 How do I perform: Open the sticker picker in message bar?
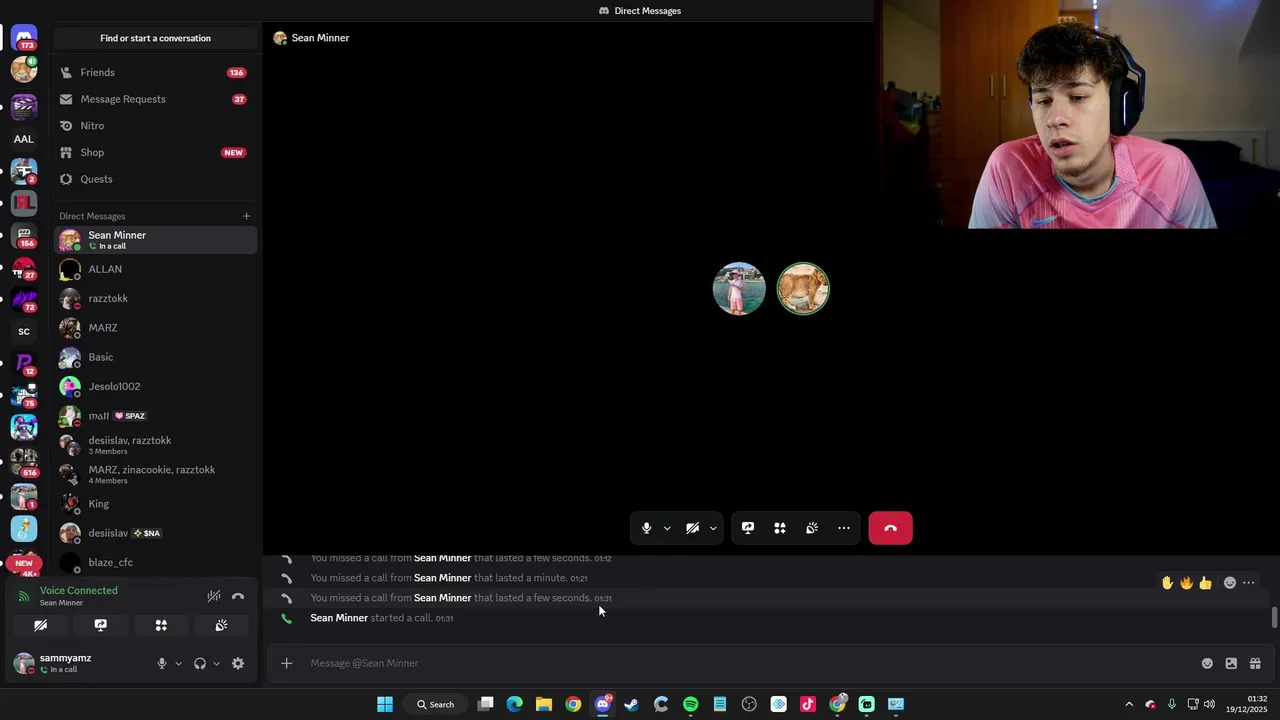[x=1231, y=663]
